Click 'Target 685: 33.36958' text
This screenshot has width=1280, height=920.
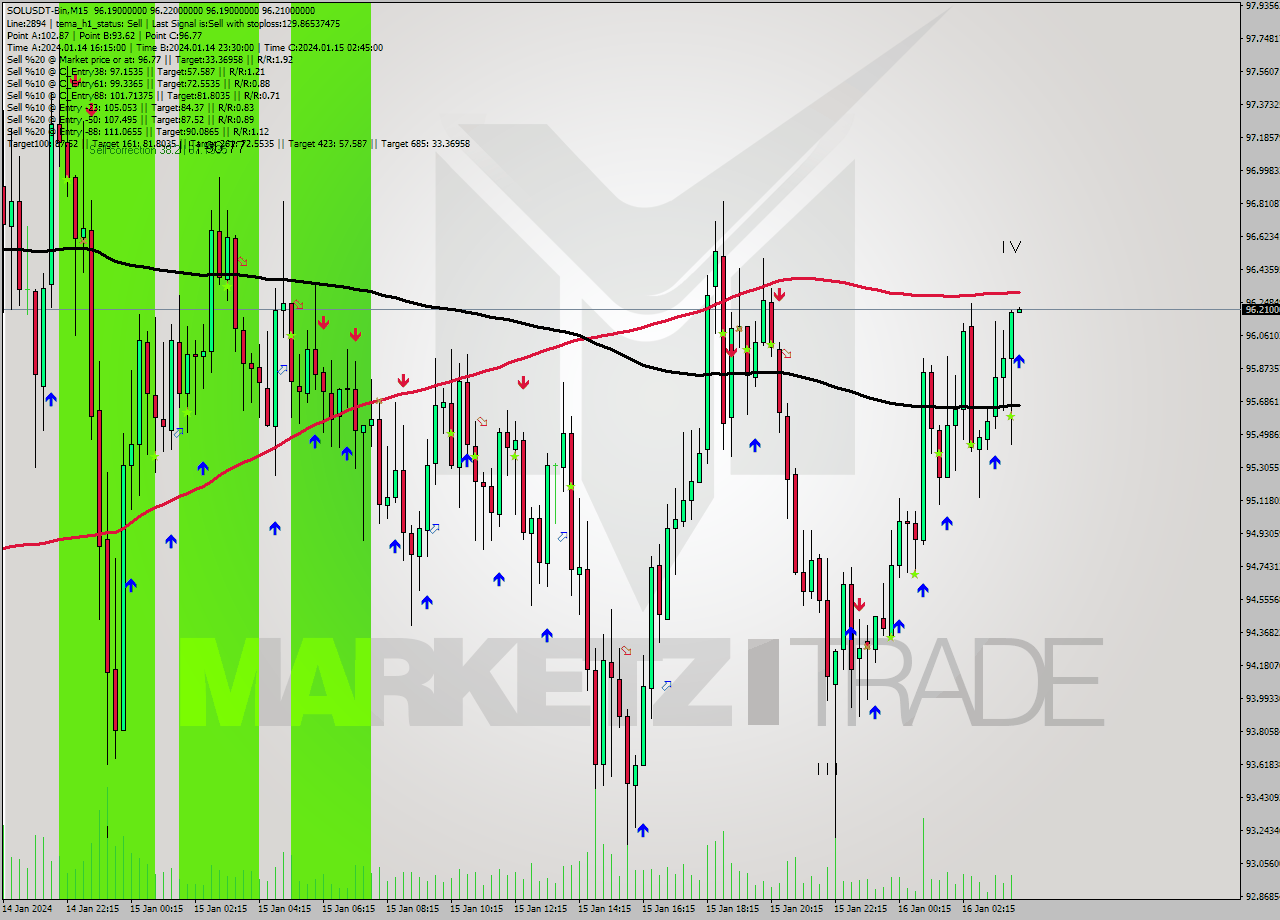point(425,143)
